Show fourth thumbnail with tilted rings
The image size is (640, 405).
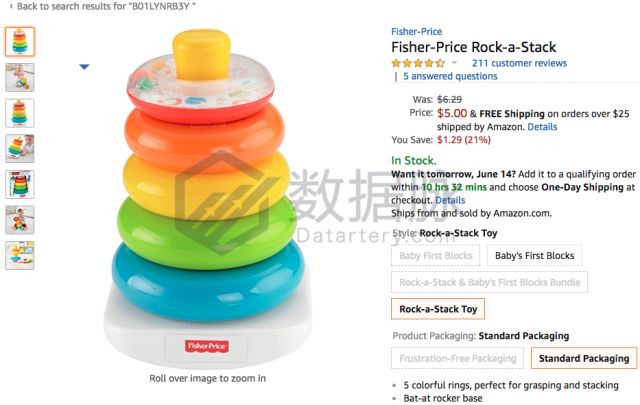20,149
